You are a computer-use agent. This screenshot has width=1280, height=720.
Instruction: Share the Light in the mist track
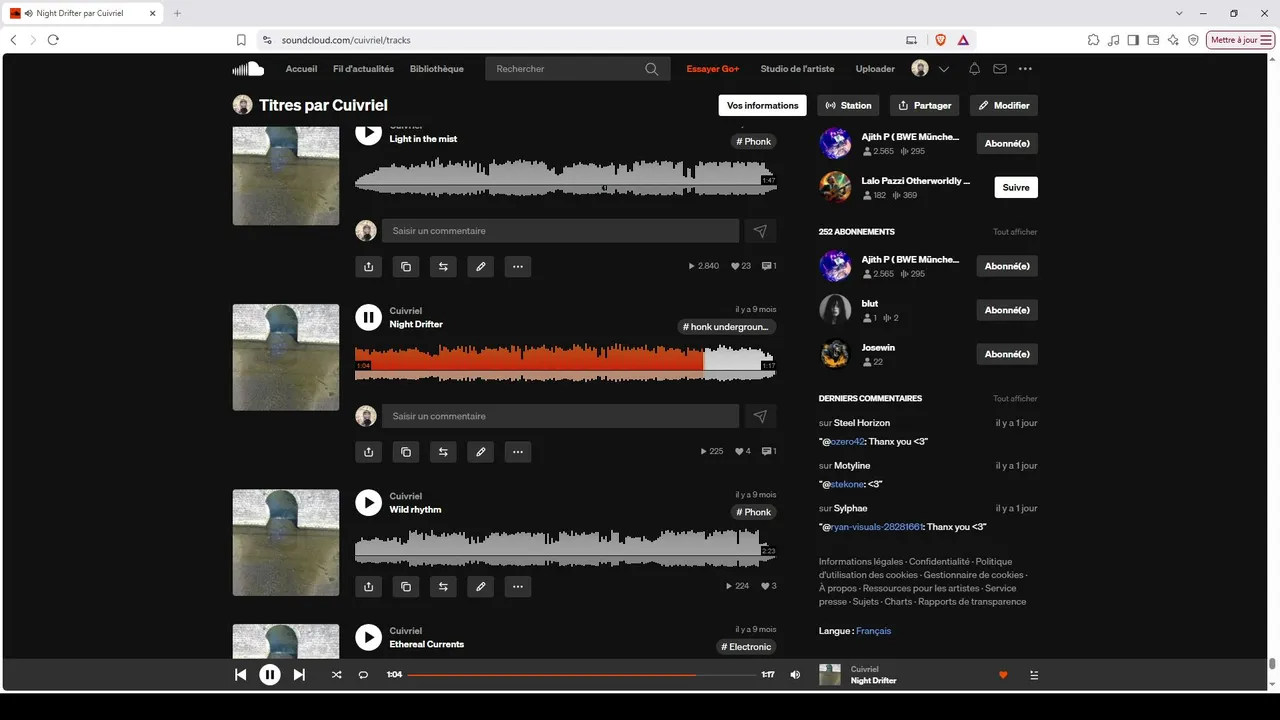[x=369, y=266]
